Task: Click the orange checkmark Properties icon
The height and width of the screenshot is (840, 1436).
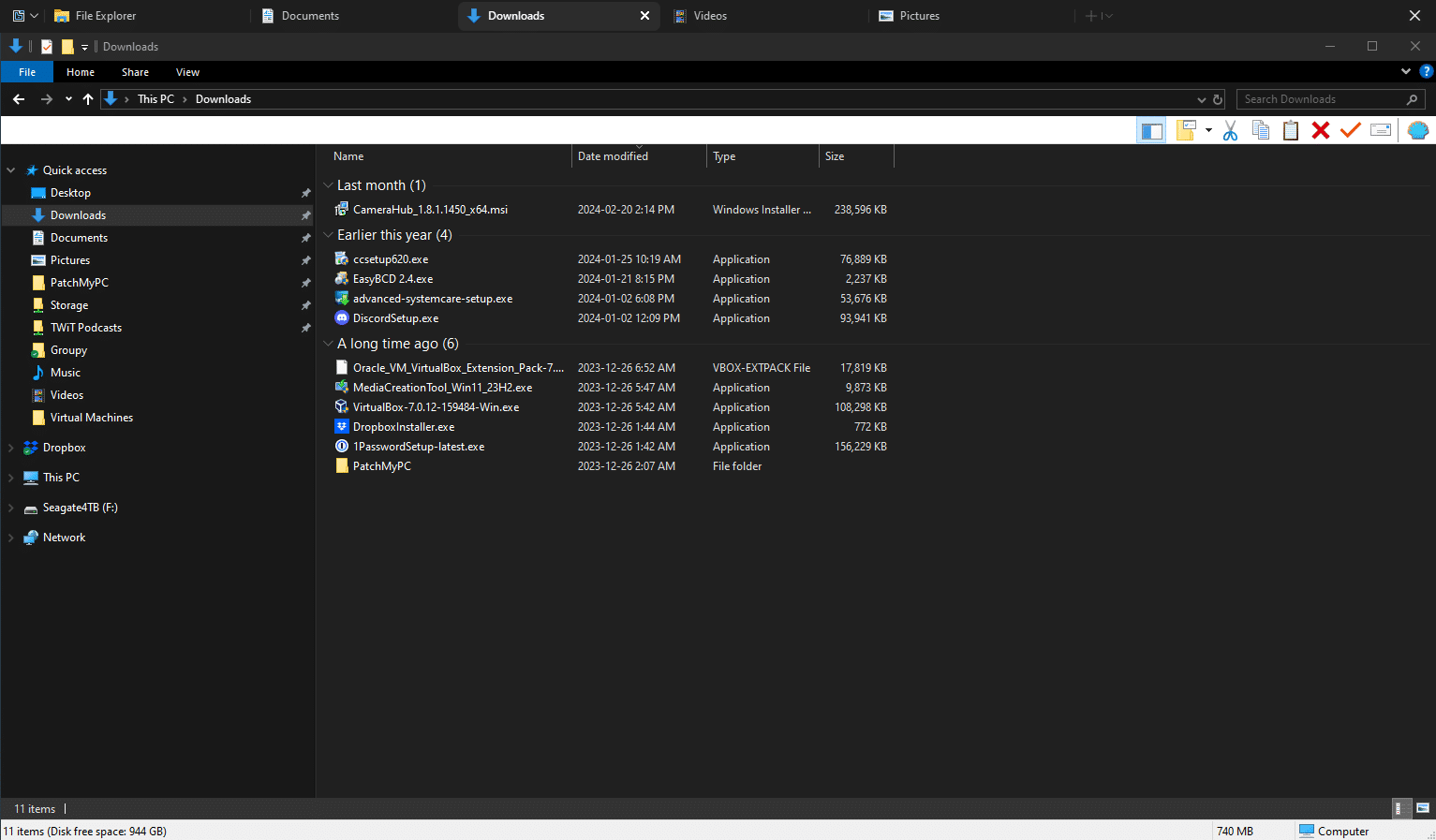Action: [1350, 131]
